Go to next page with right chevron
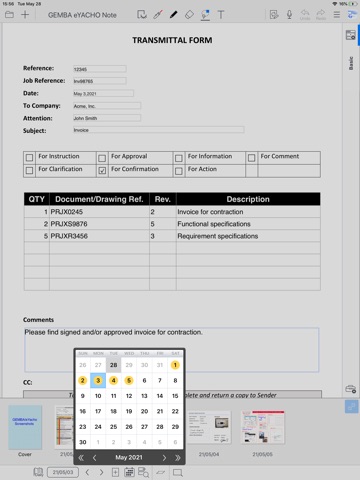This screenshot has width=360, height=480. [x=101, y=472]
